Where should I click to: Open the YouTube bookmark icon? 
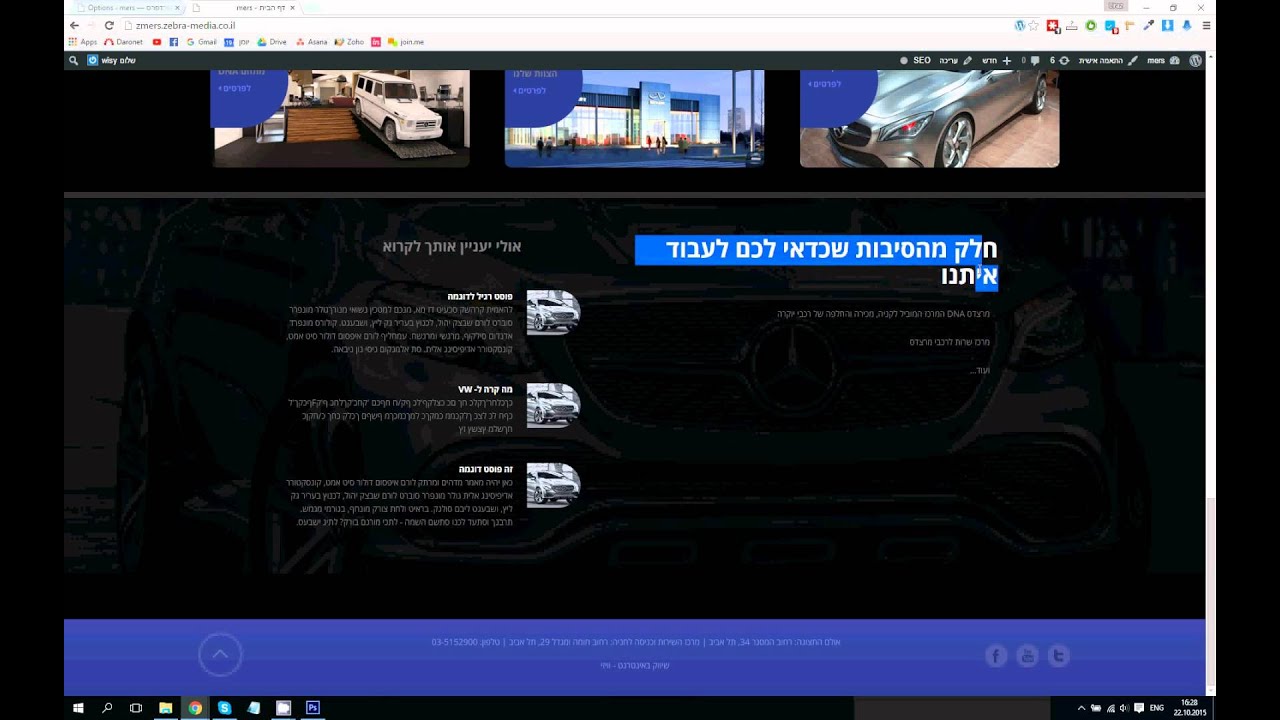pyautogui.click(x=157, y=42)
